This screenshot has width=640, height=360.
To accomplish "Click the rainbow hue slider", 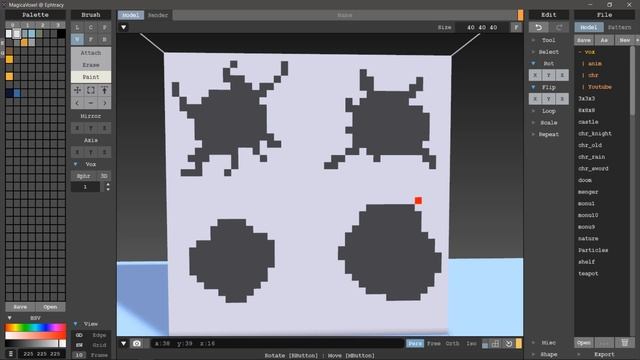I will [35, 328].
